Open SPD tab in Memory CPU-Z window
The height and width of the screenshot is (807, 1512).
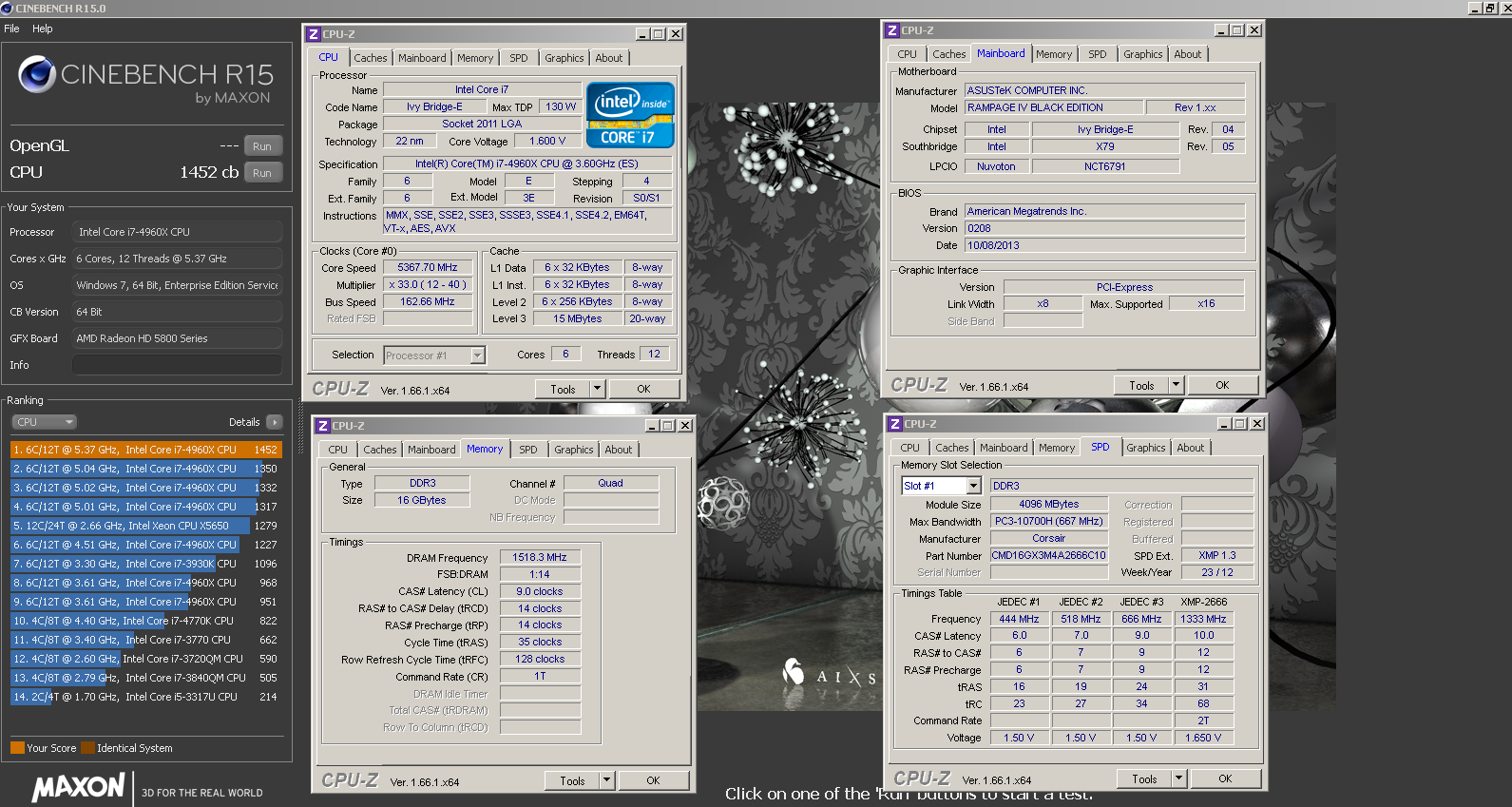pyautogui.click(x=527, y=450)
